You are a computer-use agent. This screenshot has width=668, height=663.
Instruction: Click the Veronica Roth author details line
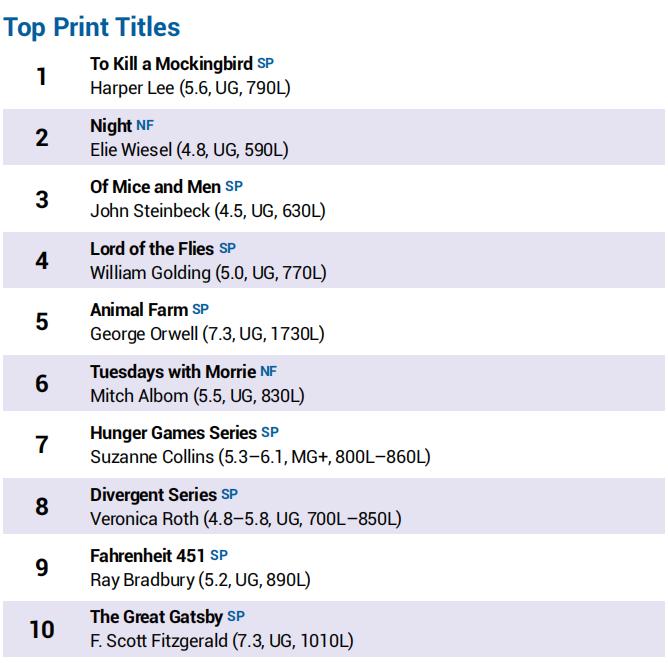[x=245, y=519]
